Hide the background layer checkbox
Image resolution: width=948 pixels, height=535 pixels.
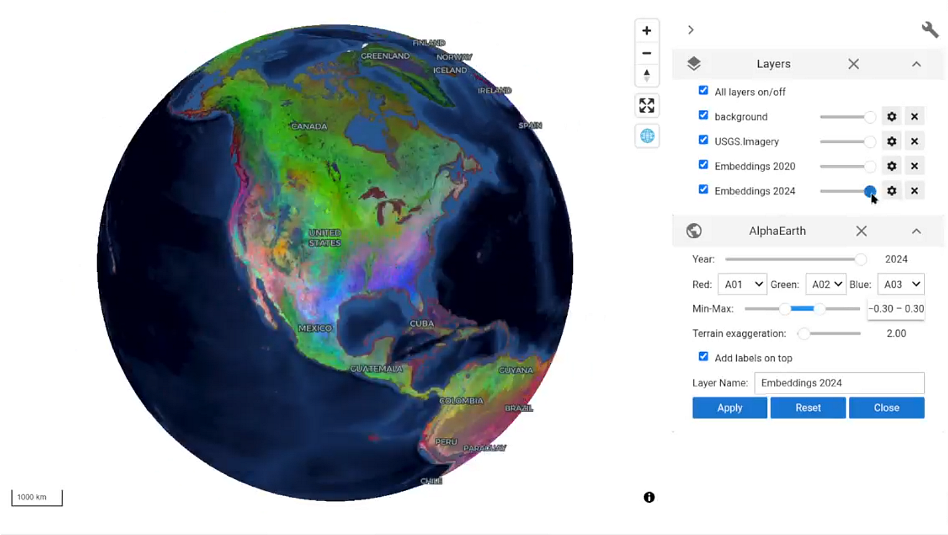pyautogui.click(x=703, y=116)
